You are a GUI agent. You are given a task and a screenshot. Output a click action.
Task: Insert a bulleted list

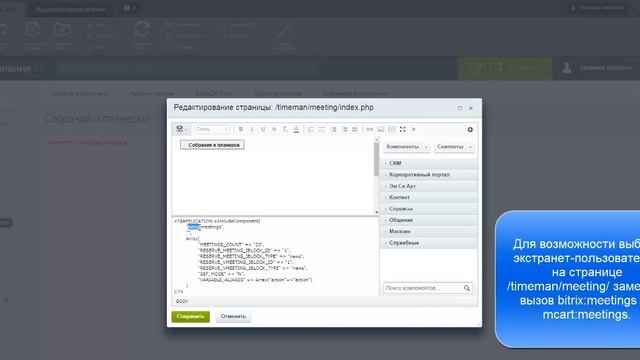(x=322, y=129)
